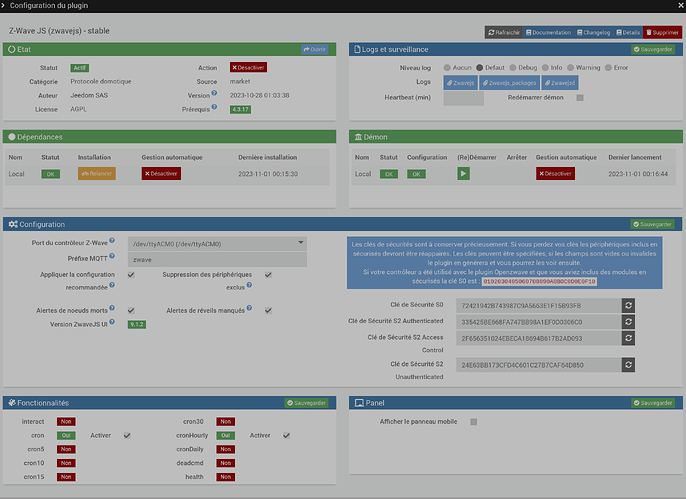The height and width of the screenshot is (499, 686).
Task: Click the Rafraîchir button
Action: point(504,32)
